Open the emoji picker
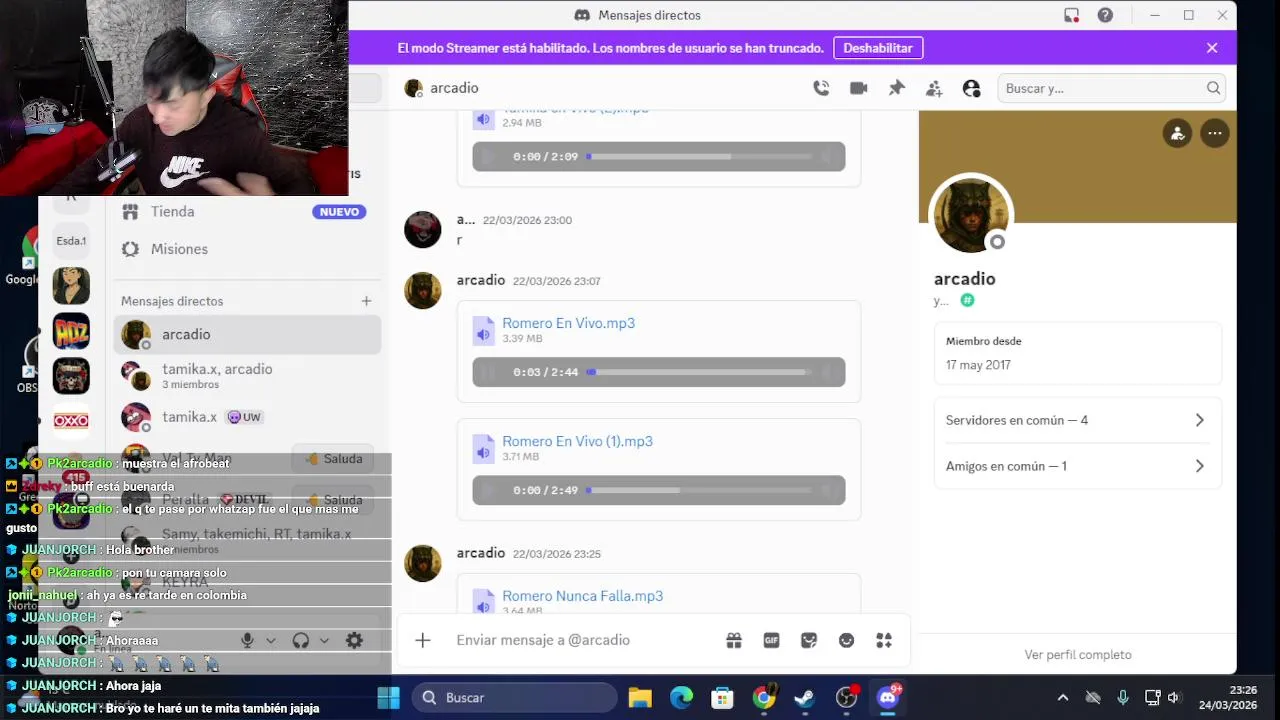 tap(847, 640)
